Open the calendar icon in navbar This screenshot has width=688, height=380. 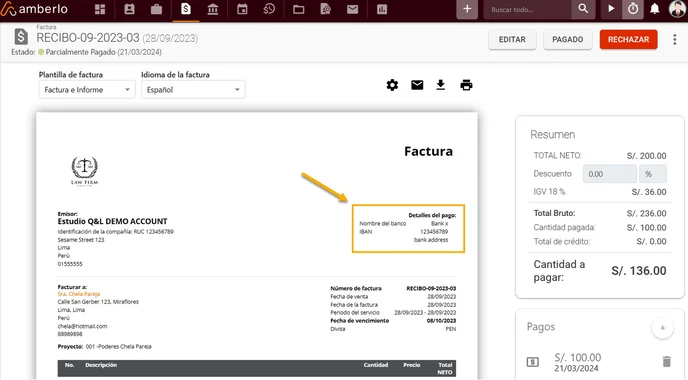(242, 9)
